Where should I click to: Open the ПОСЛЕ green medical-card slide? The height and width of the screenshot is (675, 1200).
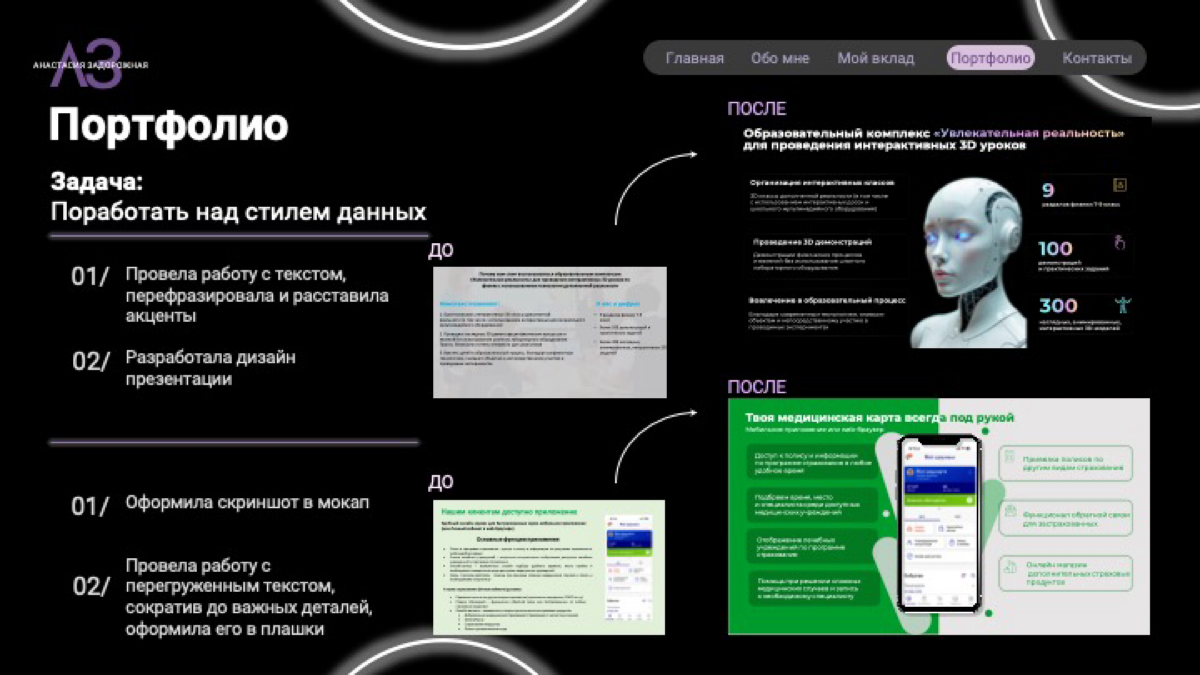[x=938, y=516]
